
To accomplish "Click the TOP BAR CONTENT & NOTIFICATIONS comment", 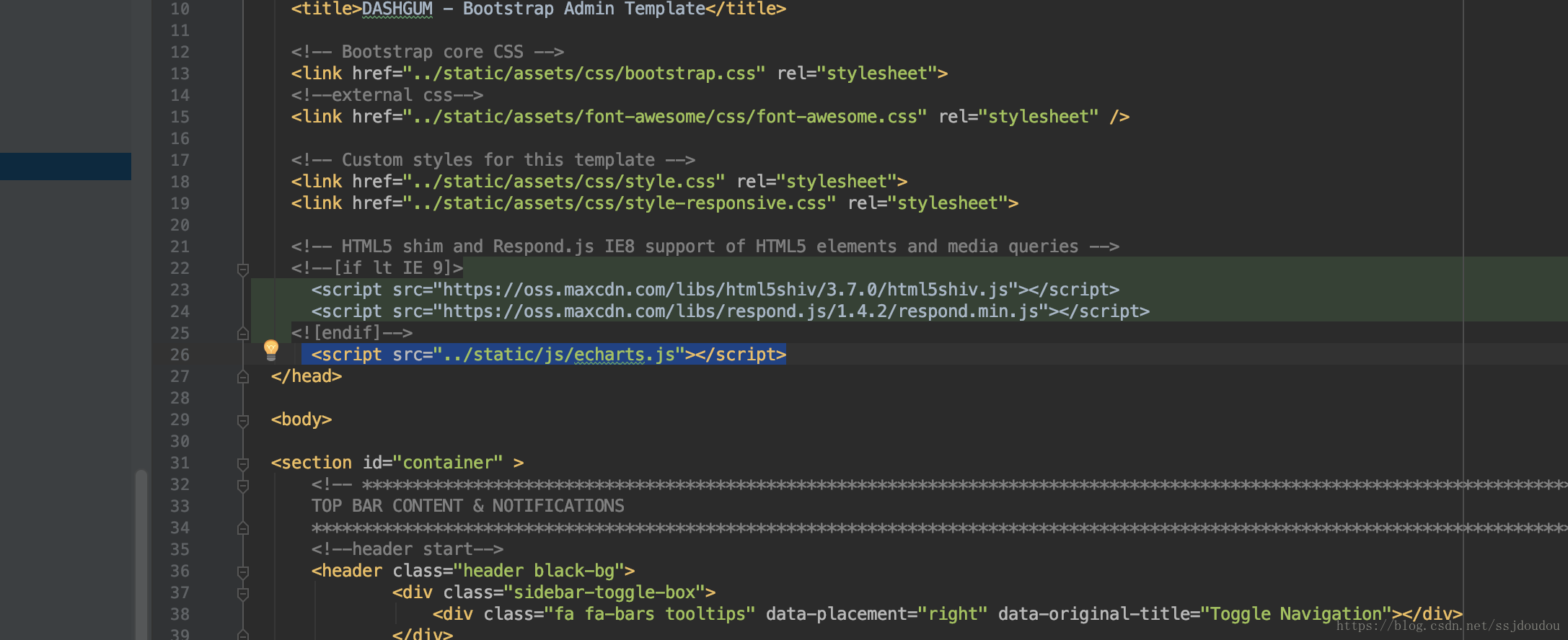I will pos(468,506).
